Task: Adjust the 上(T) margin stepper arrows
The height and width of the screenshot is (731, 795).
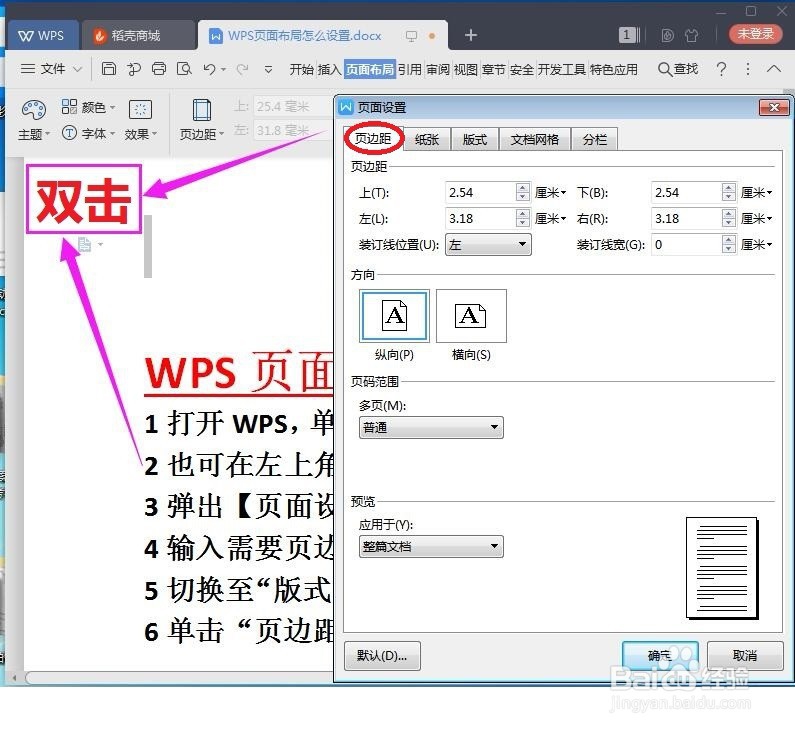Action: 523,193
